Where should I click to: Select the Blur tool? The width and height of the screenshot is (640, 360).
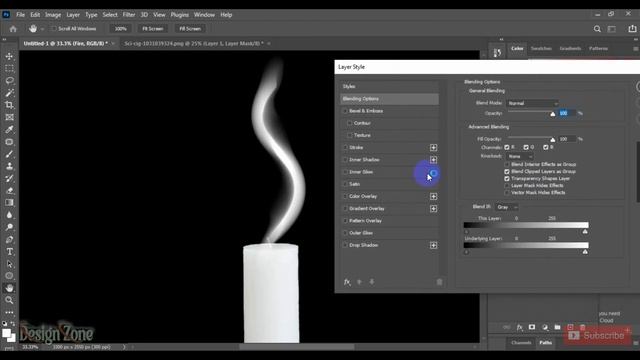[x=9, y=215]
